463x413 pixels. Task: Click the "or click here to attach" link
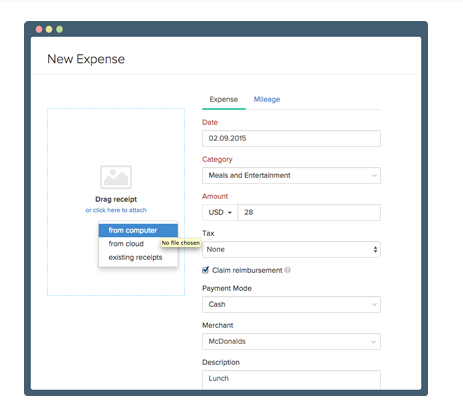pyautogui.click(x=116, y=210)
